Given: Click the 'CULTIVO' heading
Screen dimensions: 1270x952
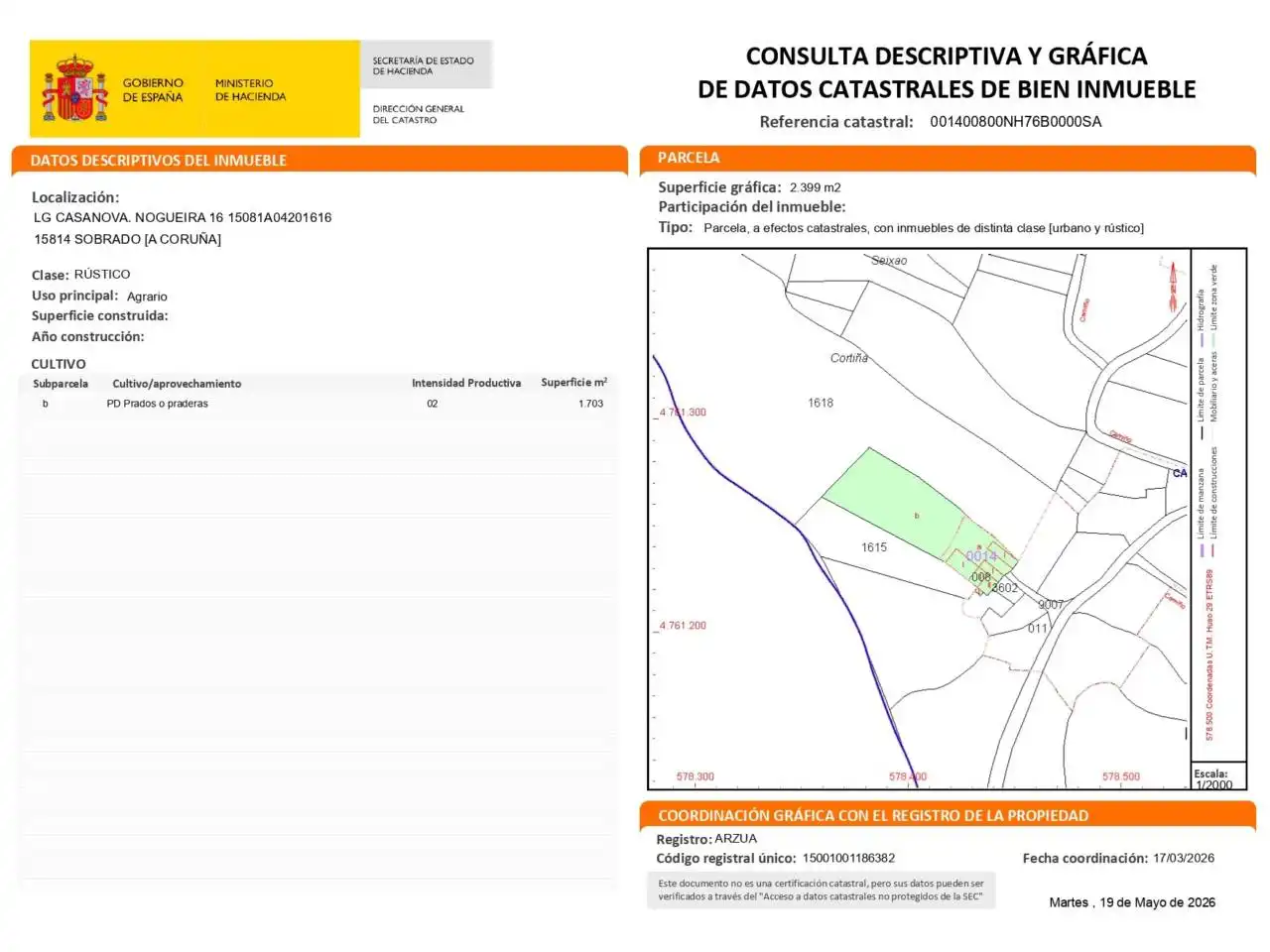Looking at the screenshot, I should coord(59,364).
